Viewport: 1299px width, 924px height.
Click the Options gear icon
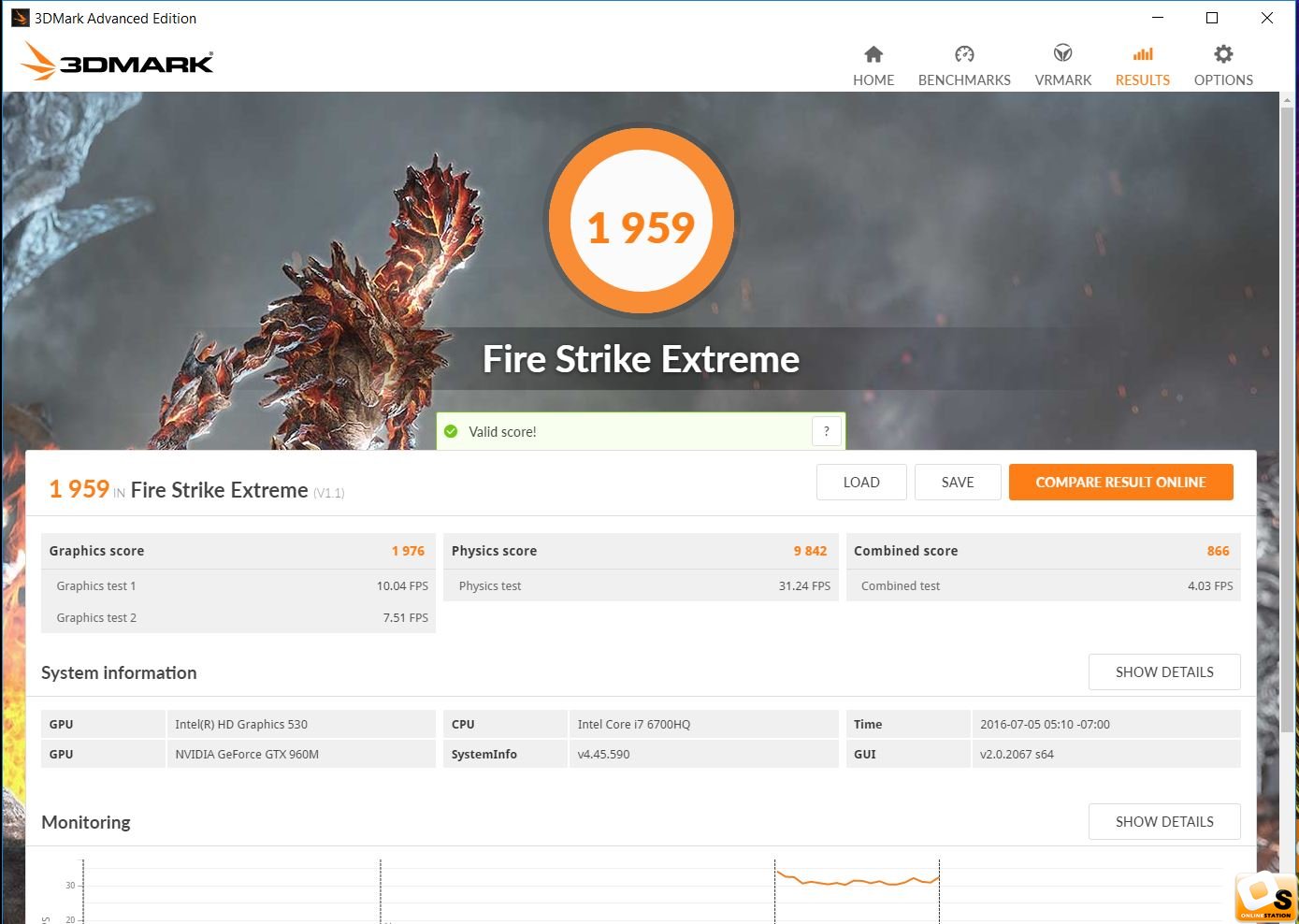tap(1223, 54)
